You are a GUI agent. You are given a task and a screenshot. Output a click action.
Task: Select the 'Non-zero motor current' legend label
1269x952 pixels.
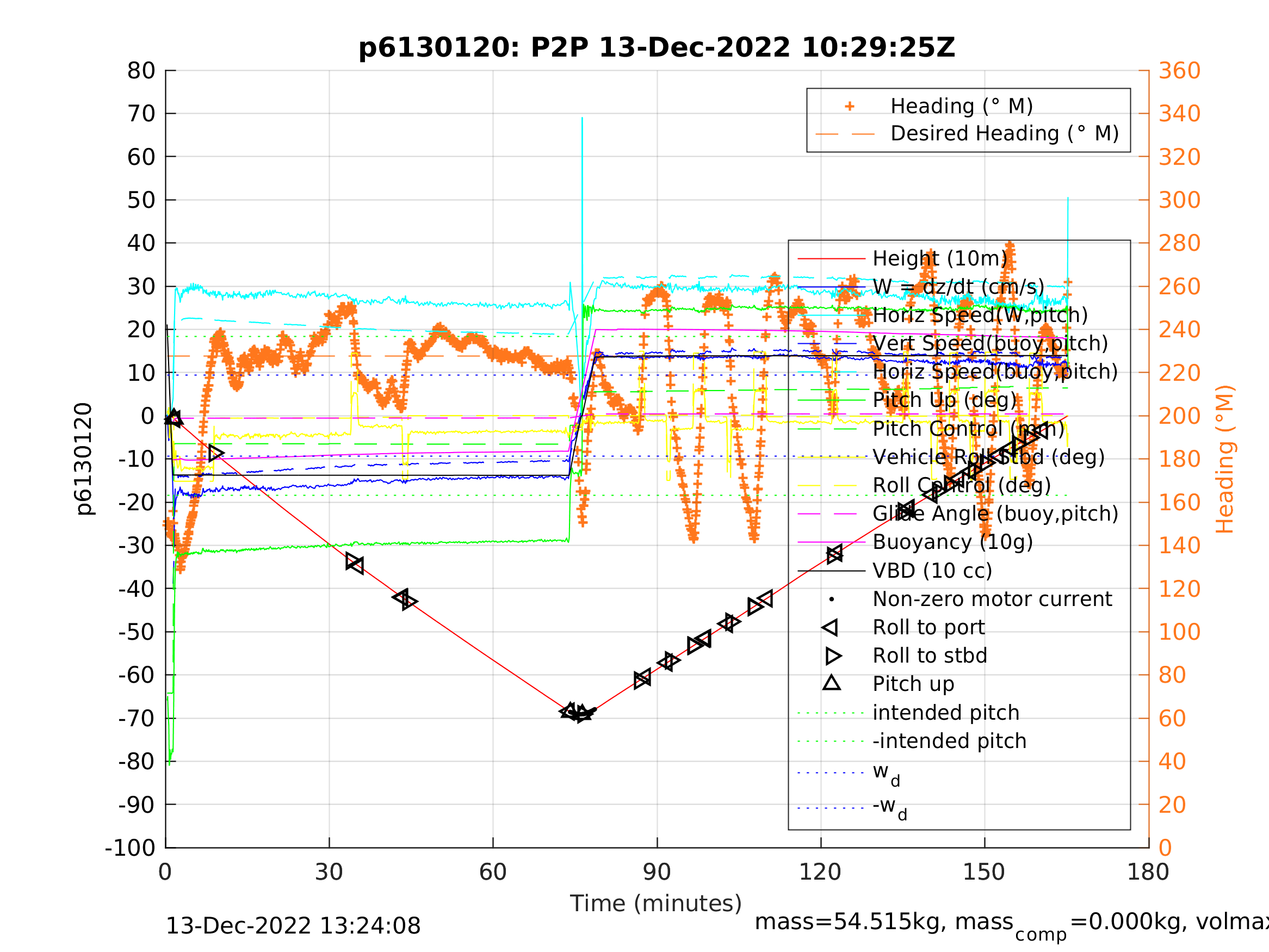(993, 599)
